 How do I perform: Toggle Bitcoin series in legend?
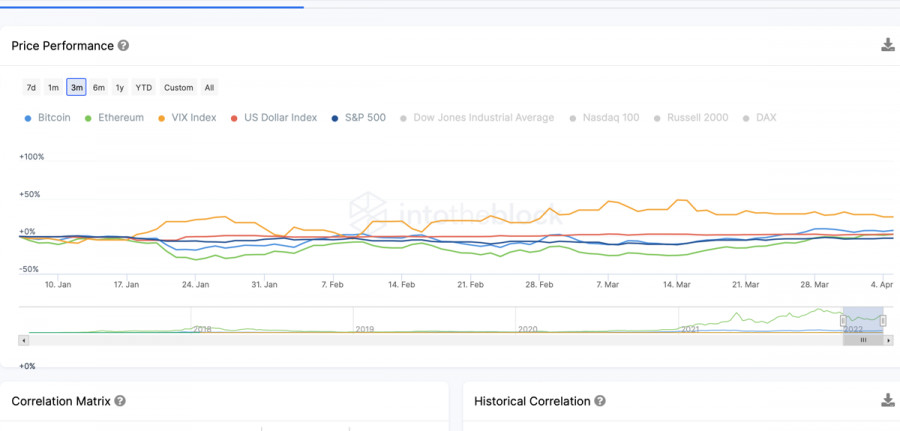click(47, 118)
